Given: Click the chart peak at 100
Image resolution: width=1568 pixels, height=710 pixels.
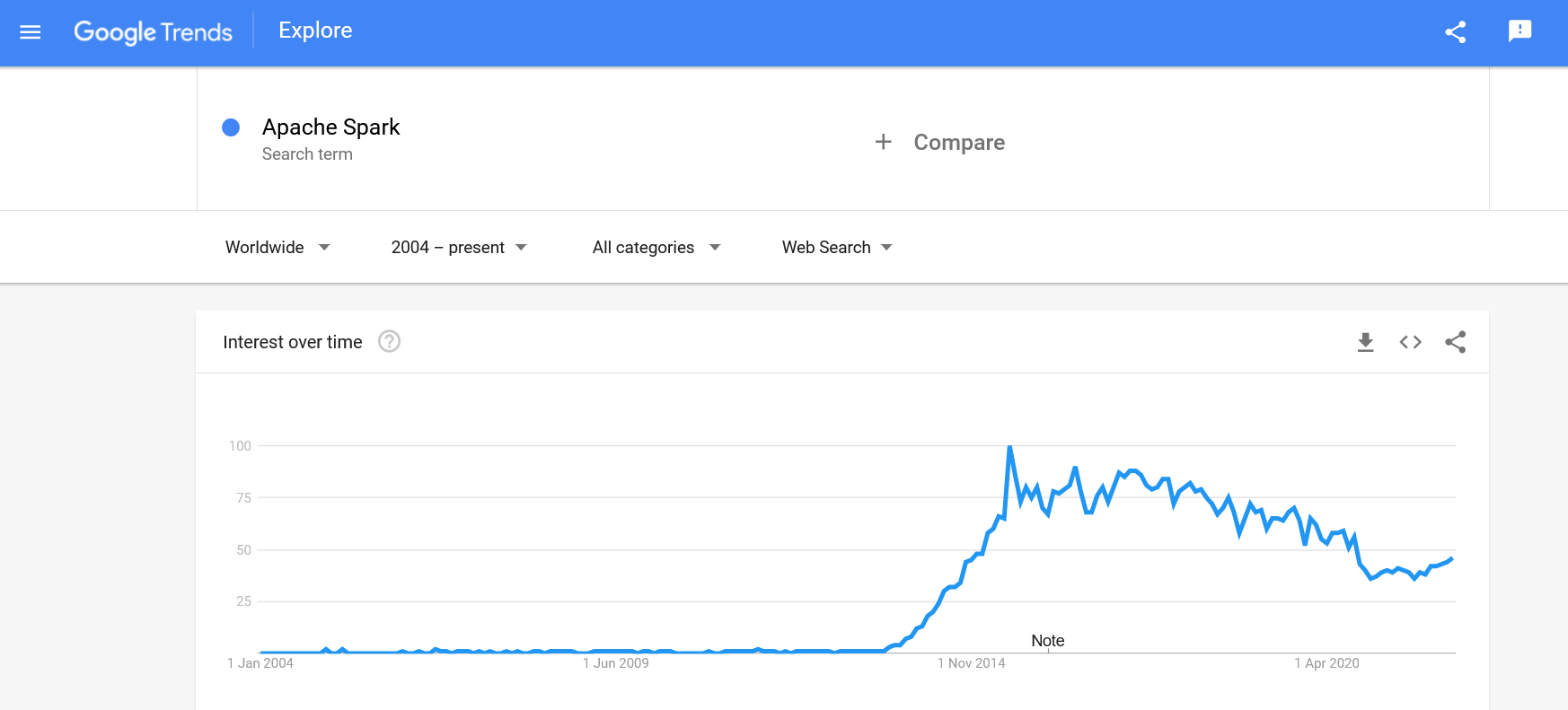Looking at the screenshot, I should pos(1010,447).
